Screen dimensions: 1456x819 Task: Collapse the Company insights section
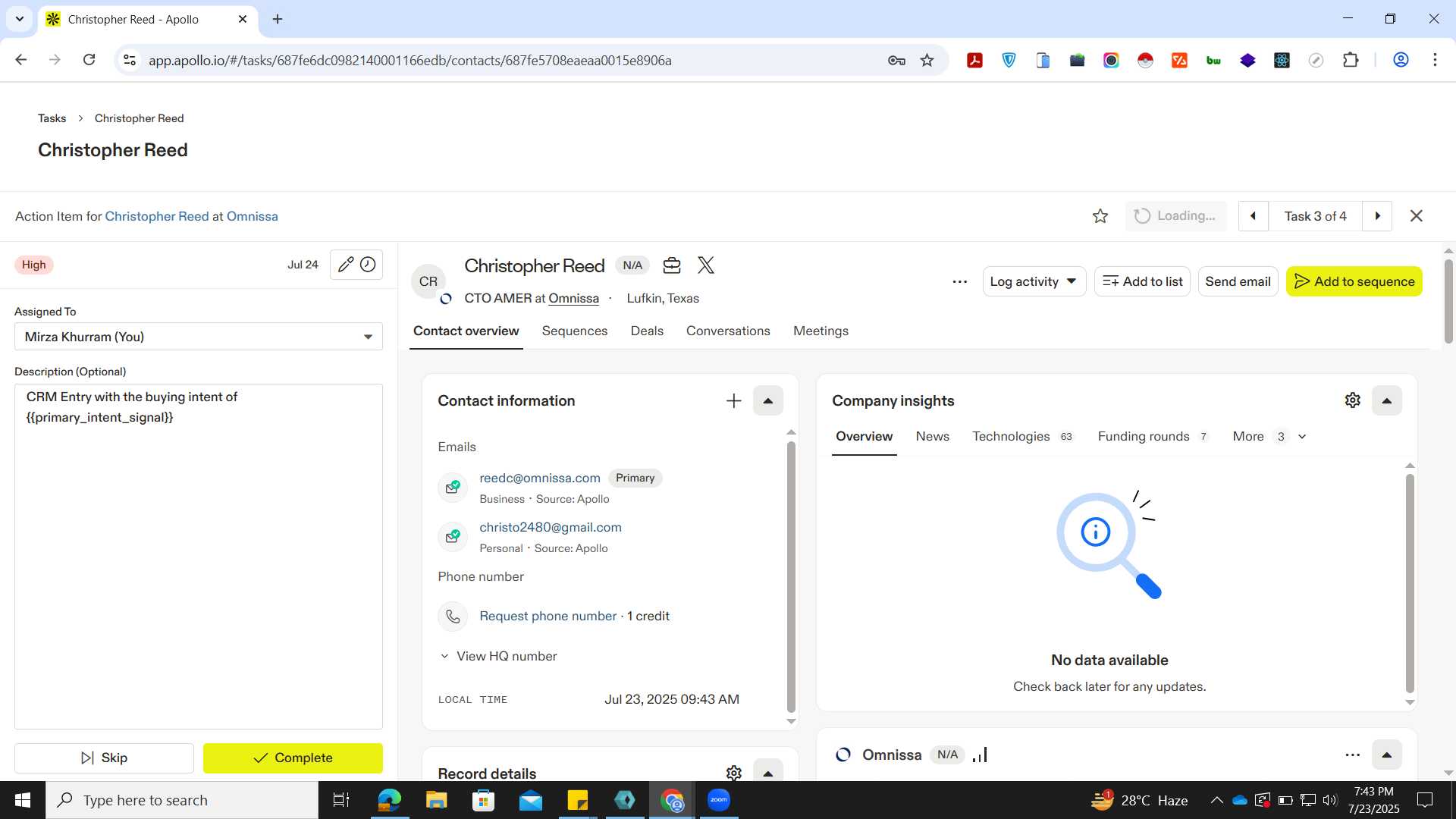1386,401
